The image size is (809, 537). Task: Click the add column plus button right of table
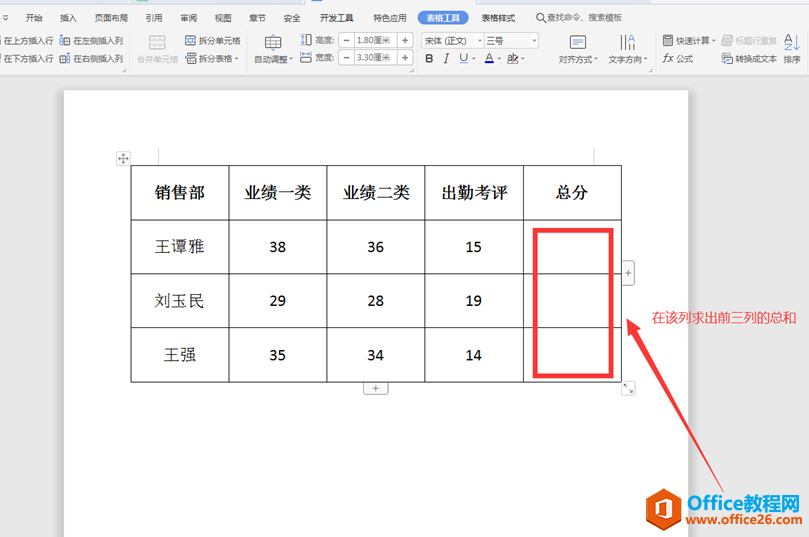click(x=628, y=273)
